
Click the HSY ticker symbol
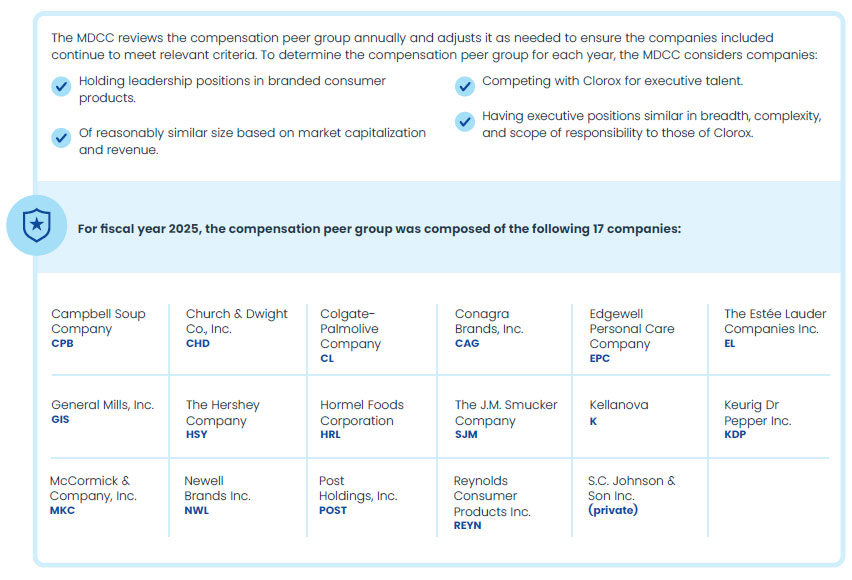[197, 436]
